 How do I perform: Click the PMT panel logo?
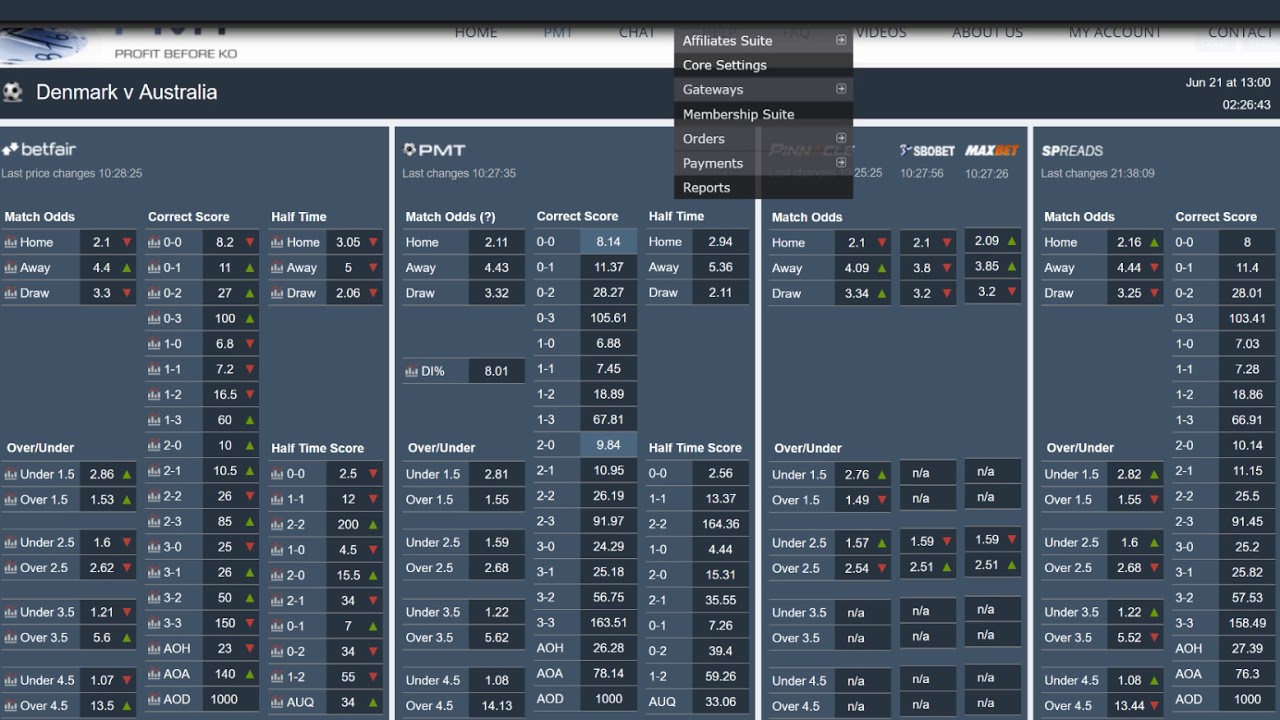(434, 150)
